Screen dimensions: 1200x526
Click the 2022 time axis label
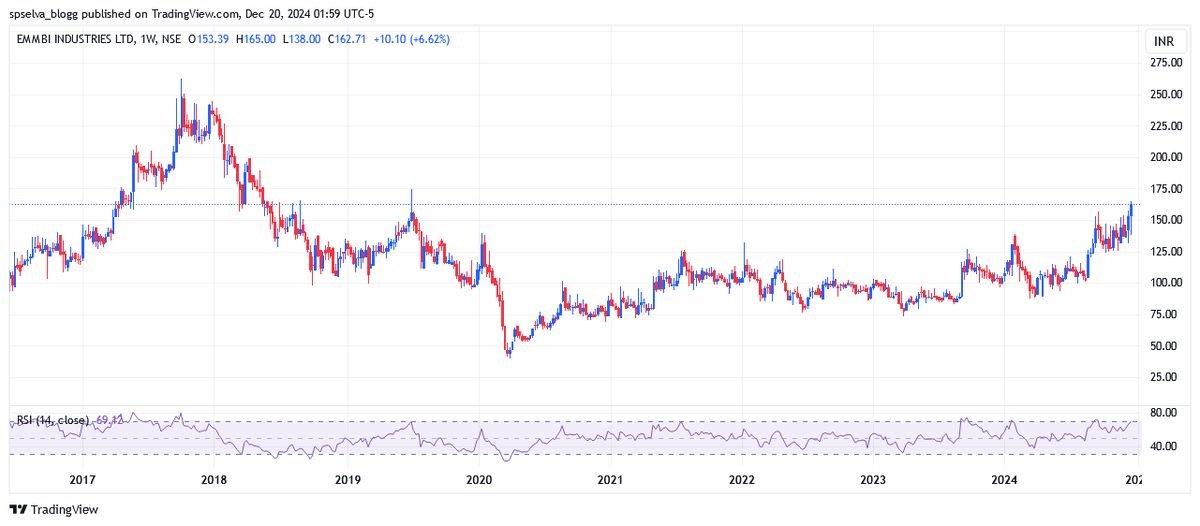[742, 480]
